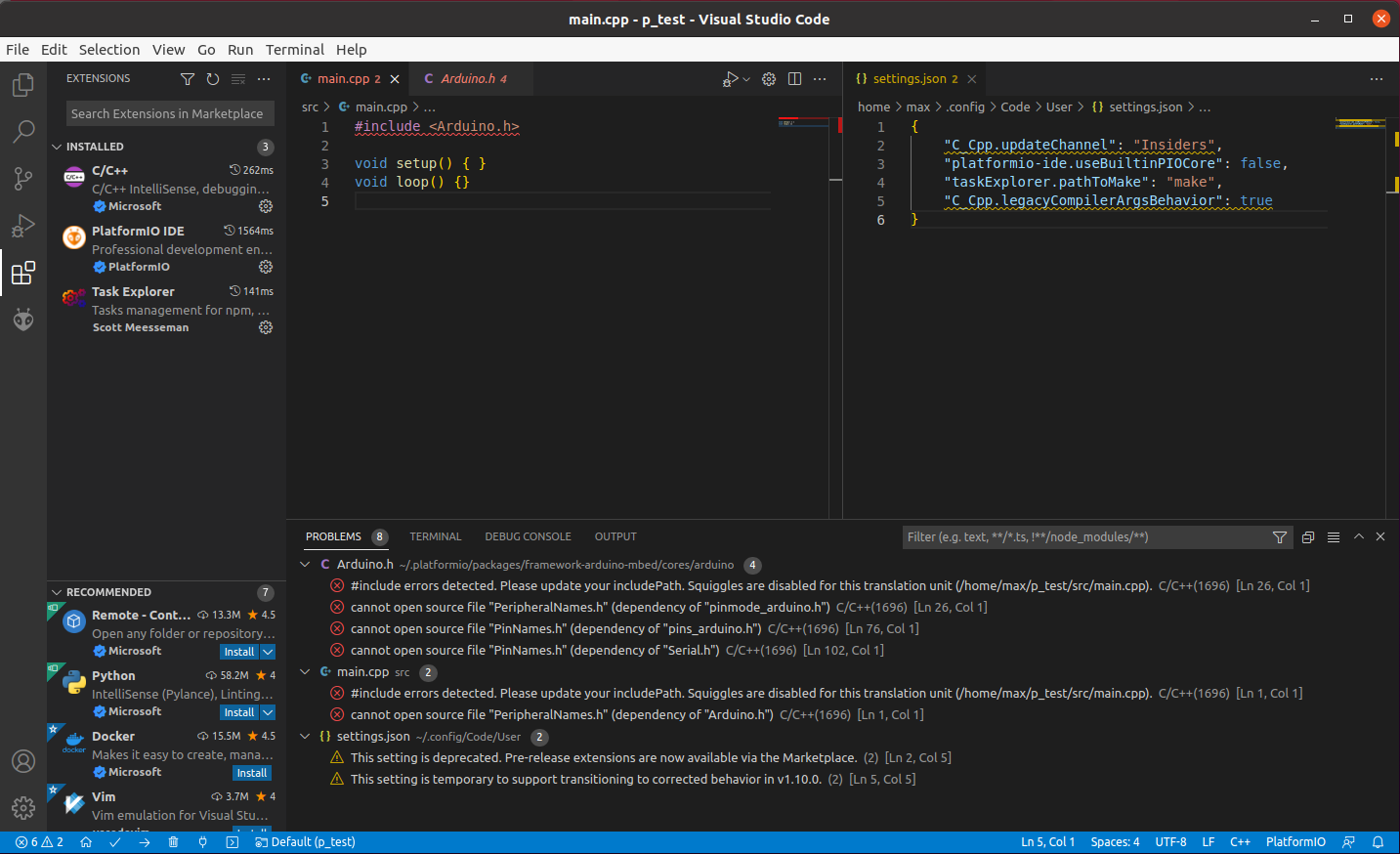Split the editor using the split editor icon
The image size is (1400, 854).
coord(794,78)
